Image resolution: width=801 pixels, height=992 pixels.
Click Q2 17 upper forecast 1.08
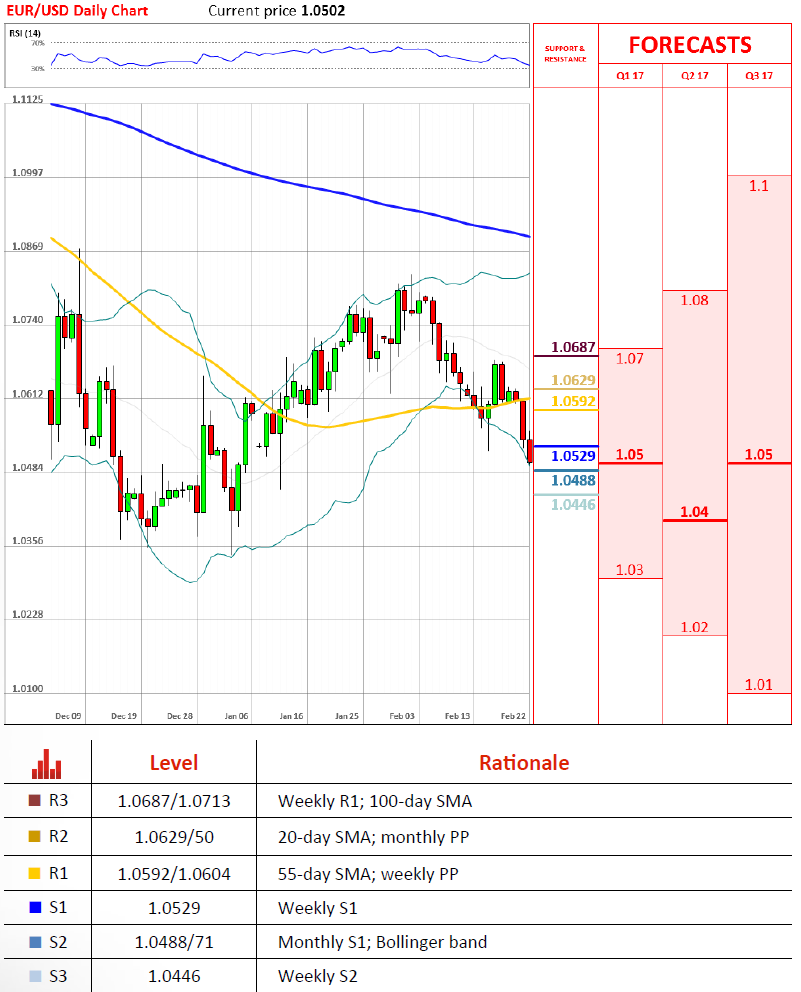(x=695, y=300)
